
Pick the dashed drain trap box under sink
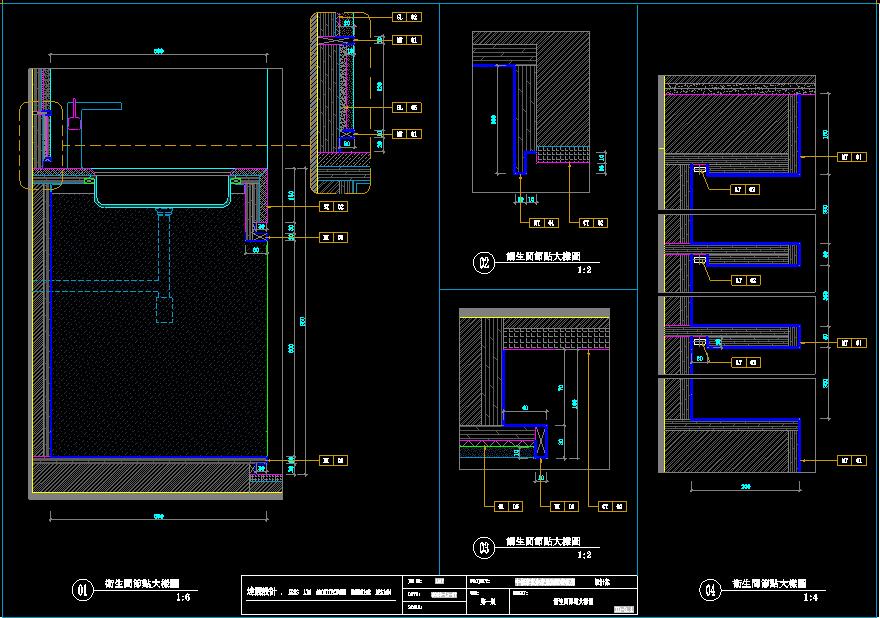coord(164,310)
